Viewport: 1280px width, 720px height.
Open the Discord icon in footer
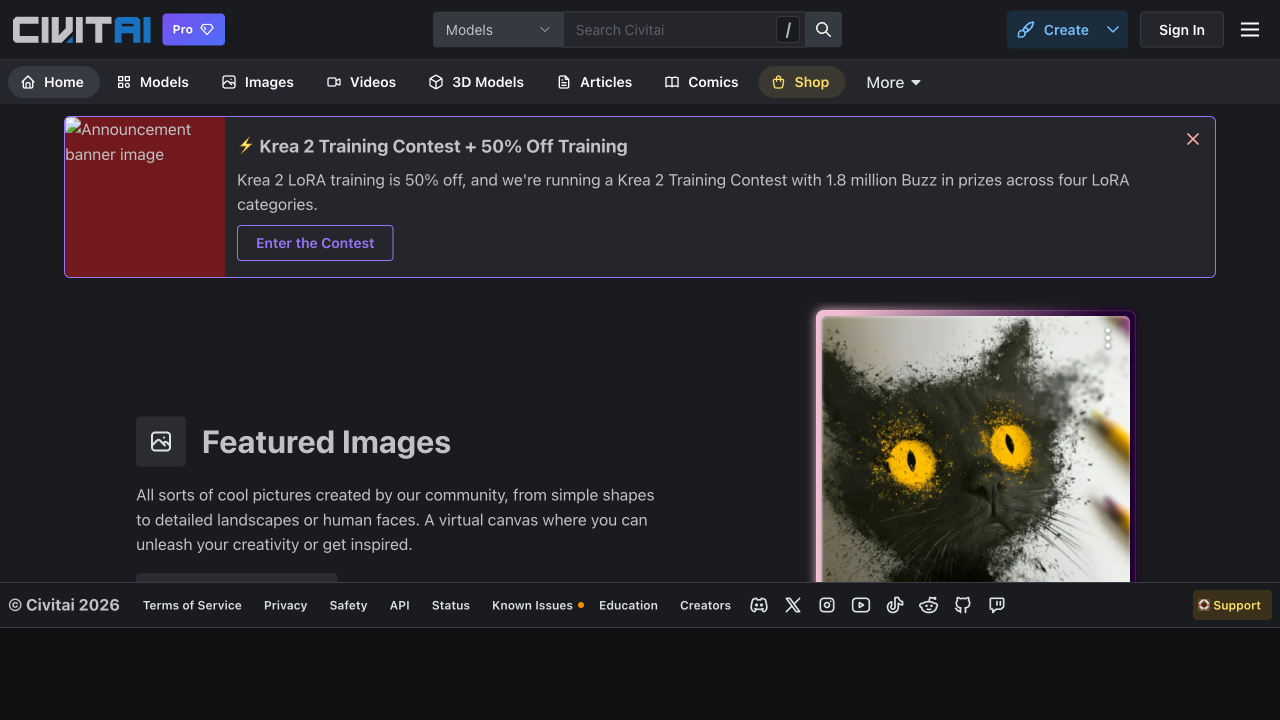(759, 605)
